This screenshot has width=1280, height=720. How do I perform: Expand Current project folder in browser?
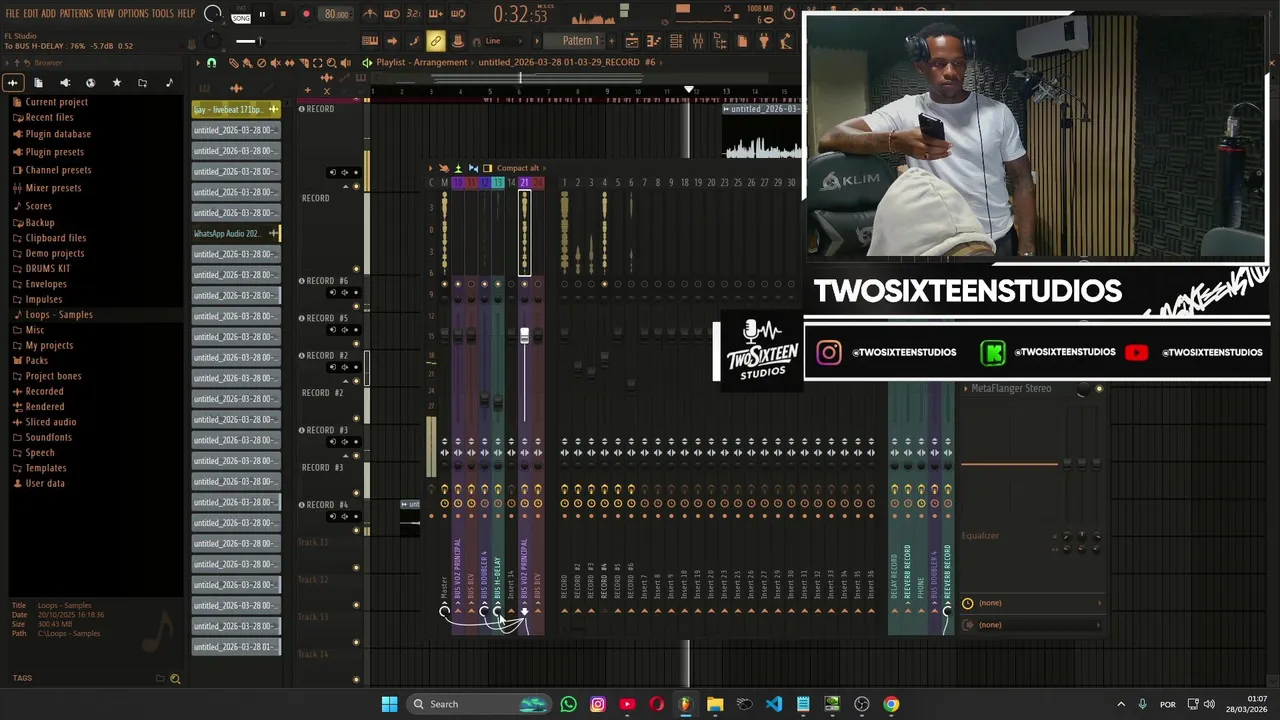[56, 102]
